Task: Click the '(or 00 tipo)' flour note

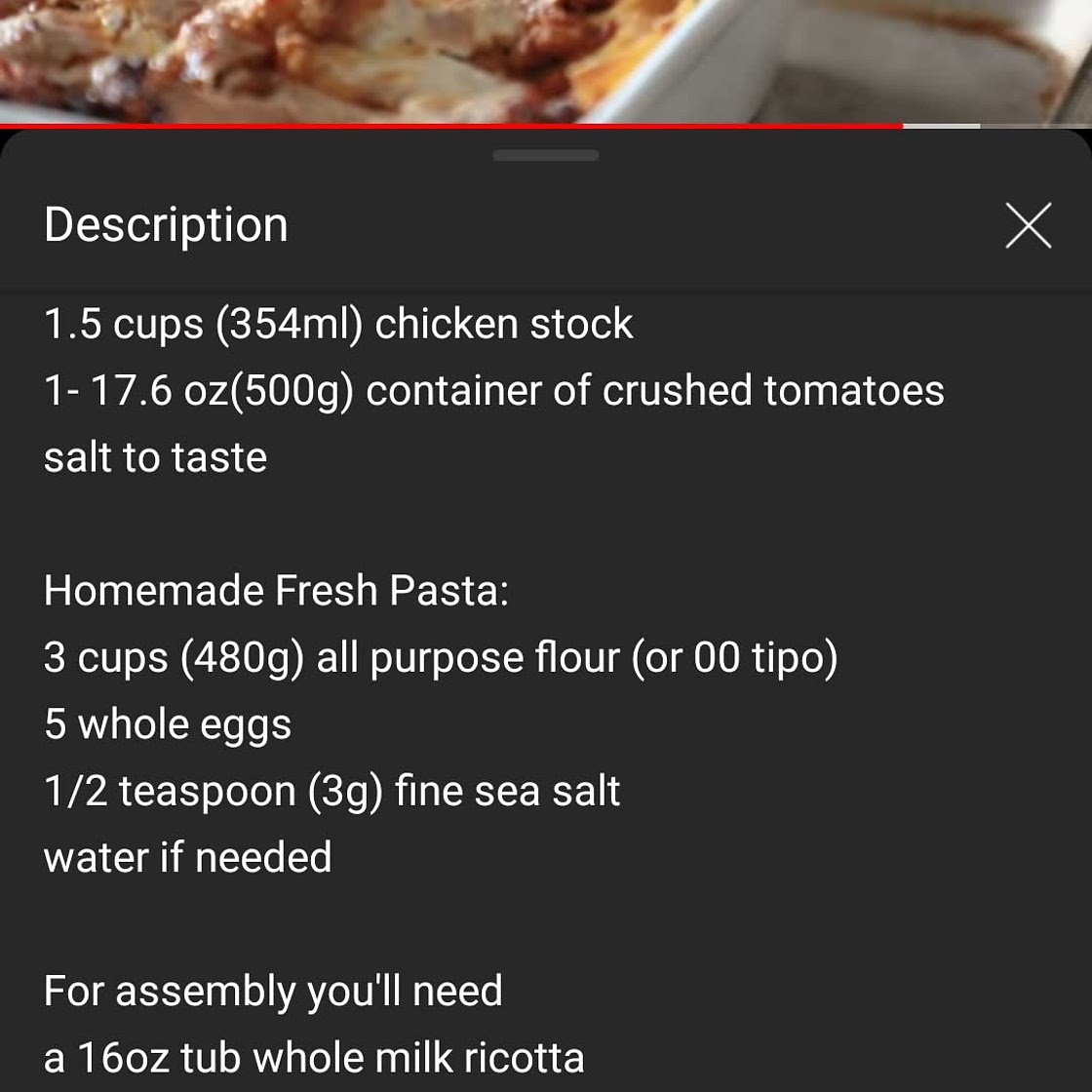Action: coord(734,658)
